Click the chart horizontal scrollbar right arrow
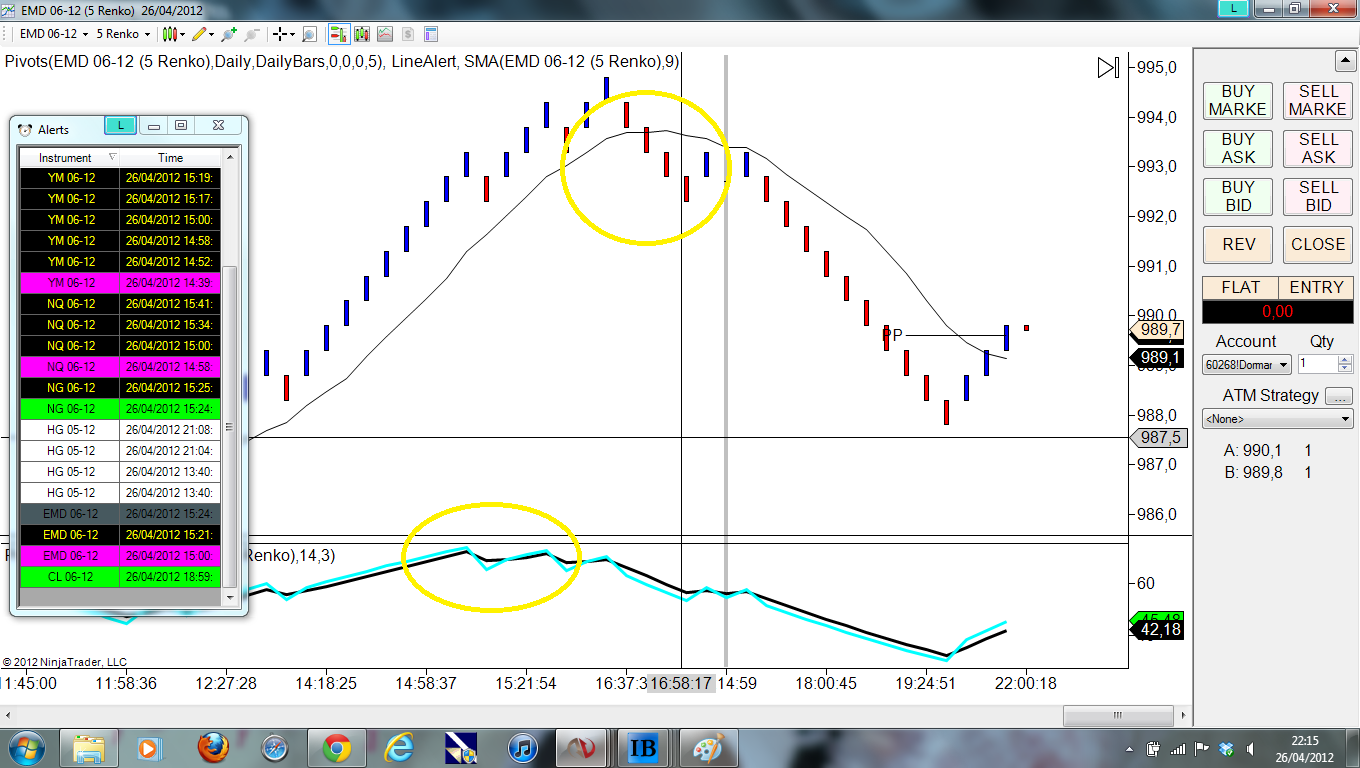 click(x=1183, y=716)
